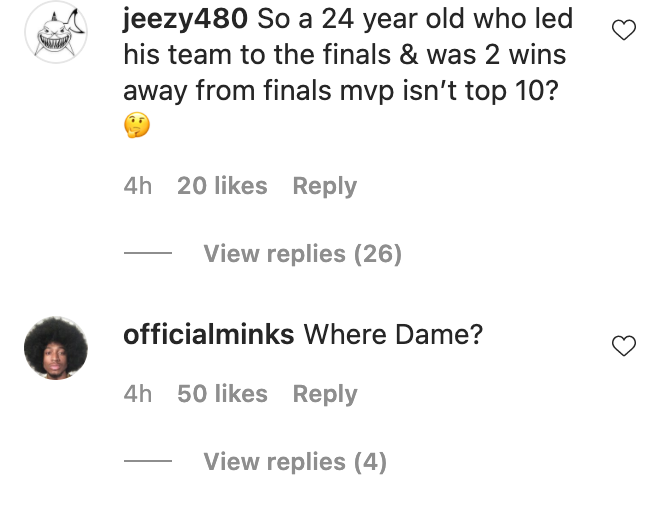Reply to the 'Where Dame?' comment
Image resolution: width=648 pixels, height=520 pixels.
coord(324,394)
